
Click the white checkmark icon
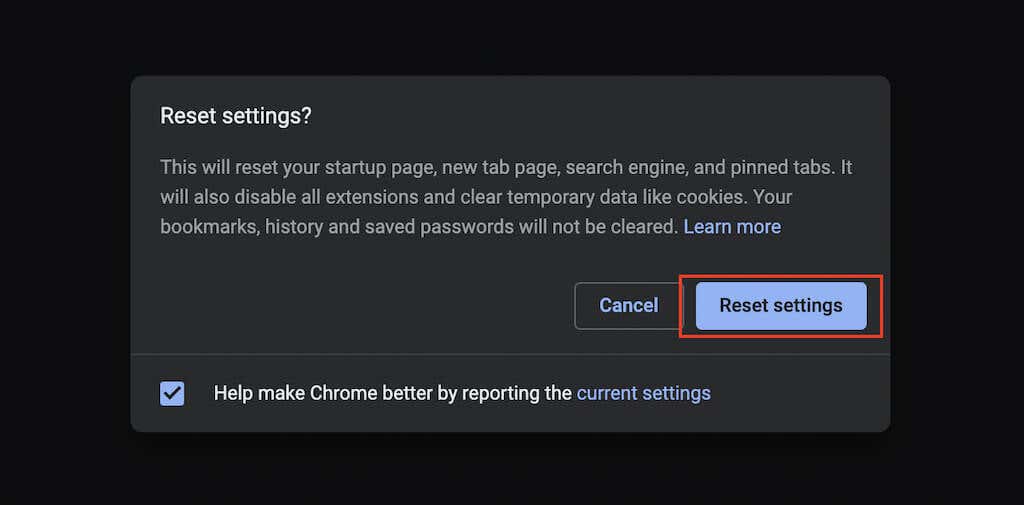pyautogui.click(x=172, y=393)
